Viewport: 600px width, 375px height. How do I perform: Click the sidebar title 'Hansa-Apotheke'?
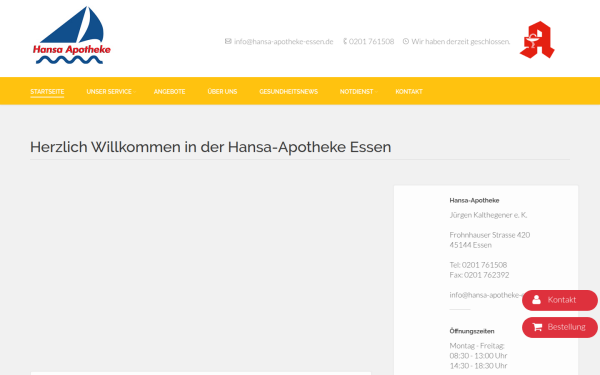(x=474, y=200)
